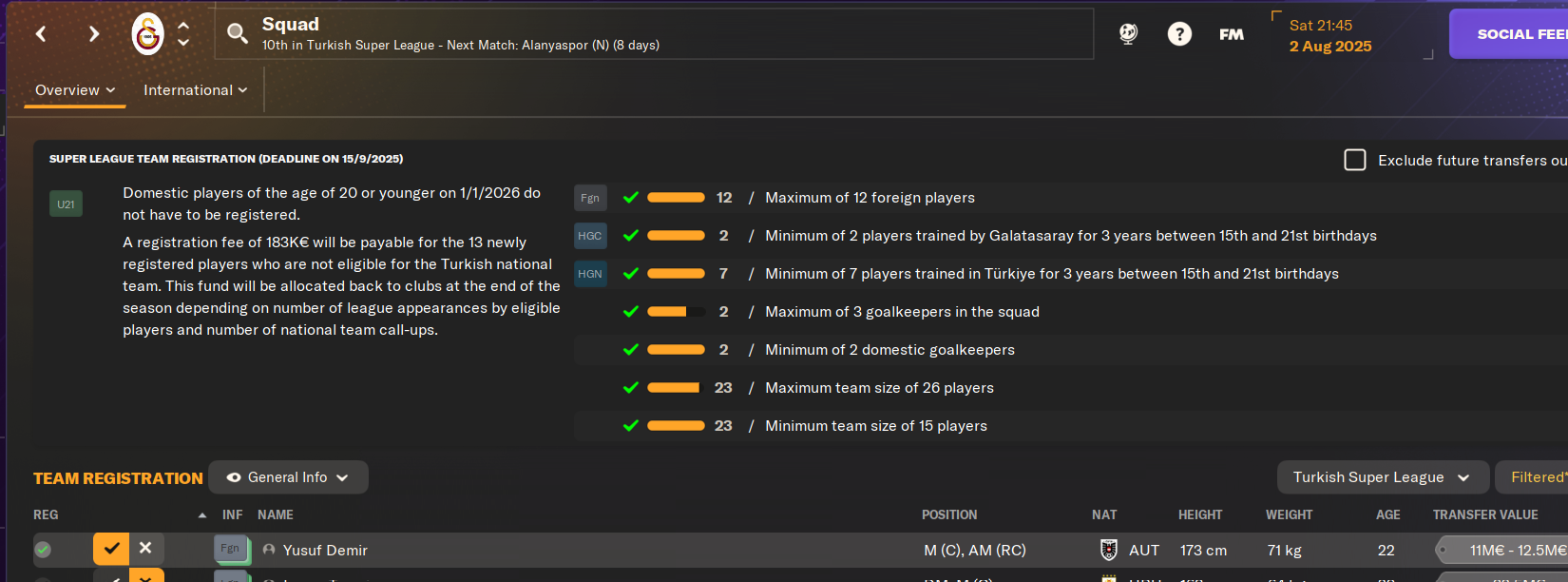
Task: Click the Fgn foreign player badge
Action: point(590,198)
